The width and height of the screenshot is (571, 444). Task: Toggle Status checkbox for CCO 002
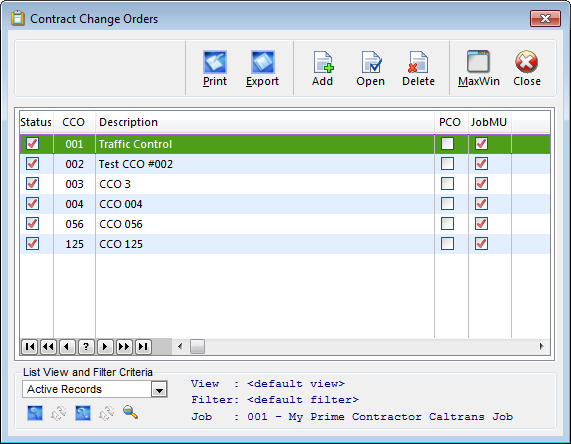point(32,164)
